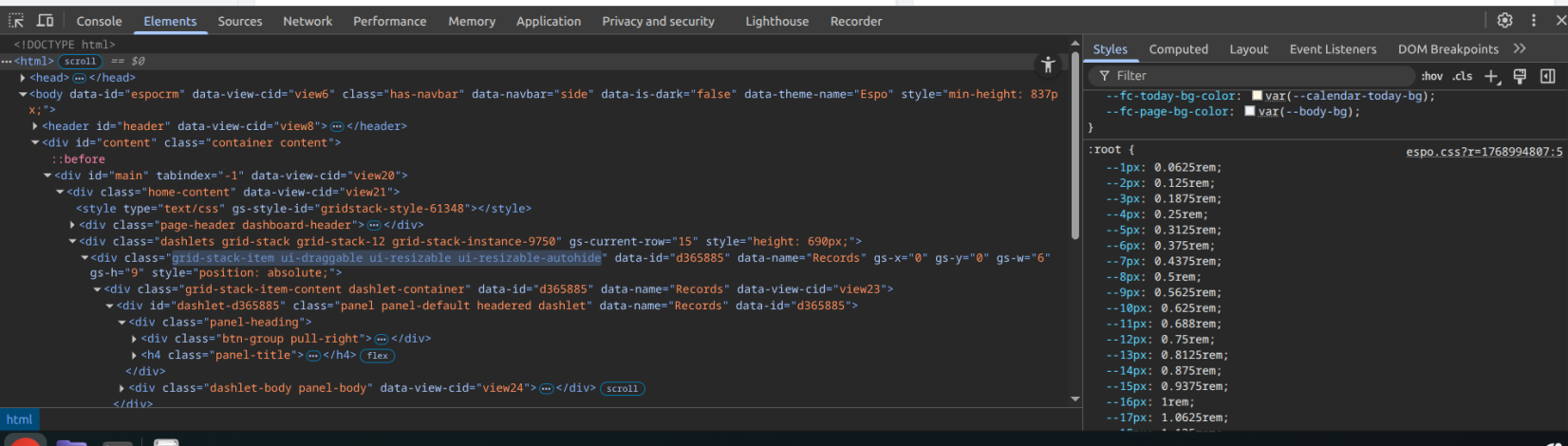
Task: Expand the head element node
Action: (23, 78)
